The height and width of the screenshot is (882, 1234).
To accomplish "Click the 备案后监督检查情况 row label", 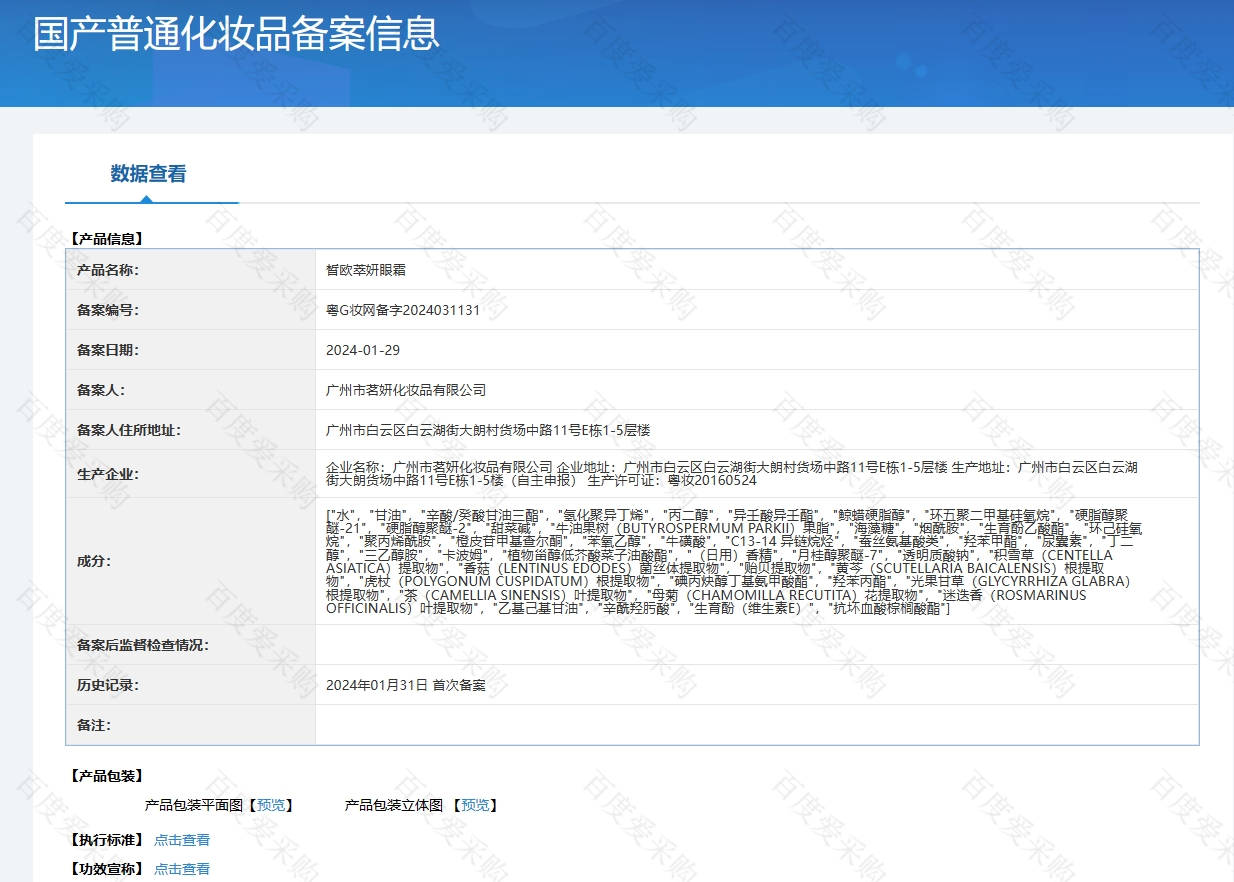I will (143, 645).
